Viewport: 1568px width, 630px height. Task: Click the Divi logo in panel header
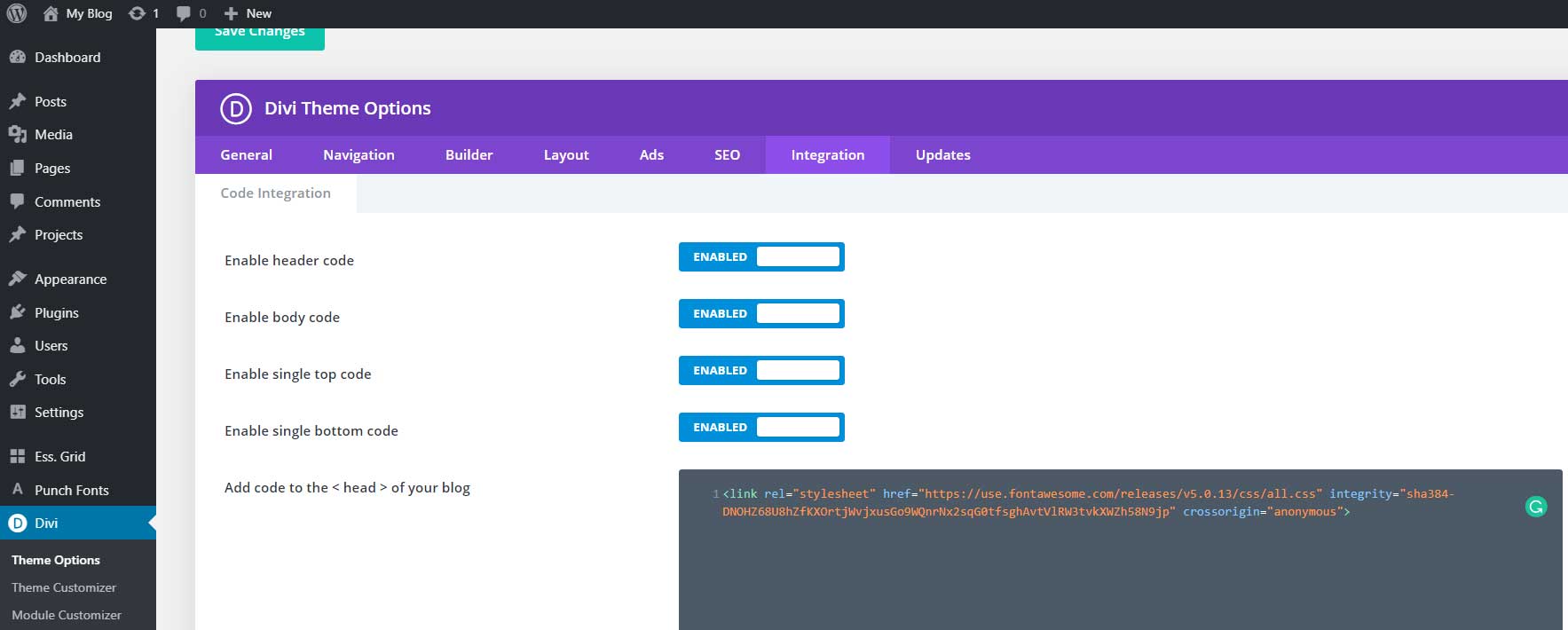coord(236,108)
